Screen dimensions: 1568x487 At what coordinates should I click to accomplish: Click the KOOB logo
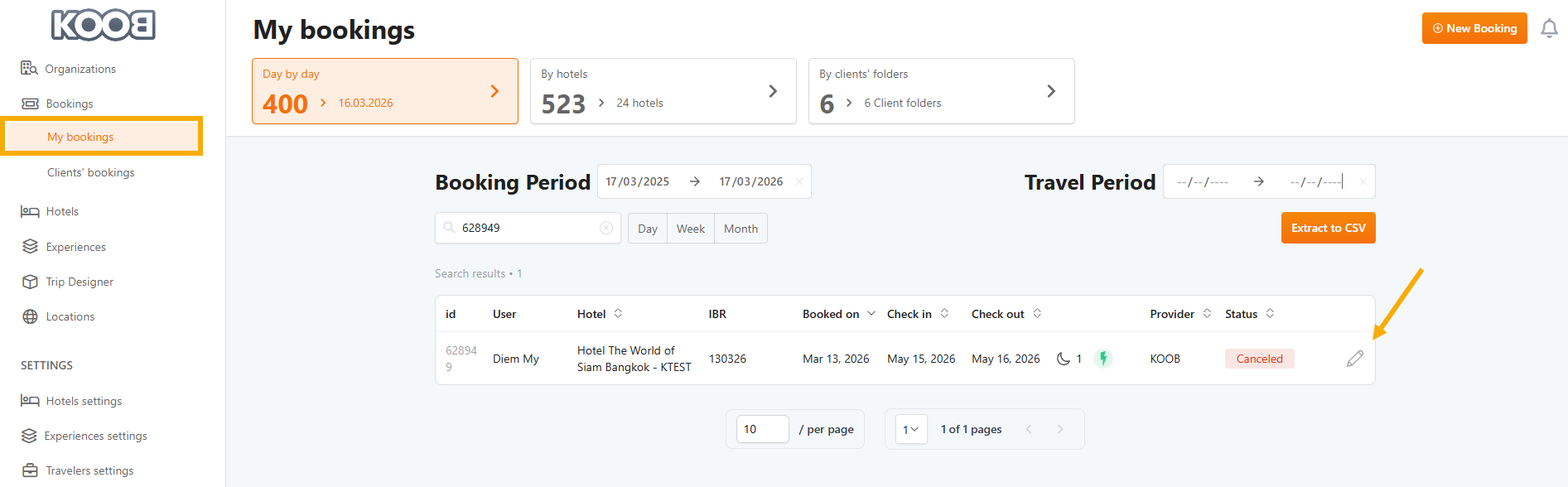(104, 26)
